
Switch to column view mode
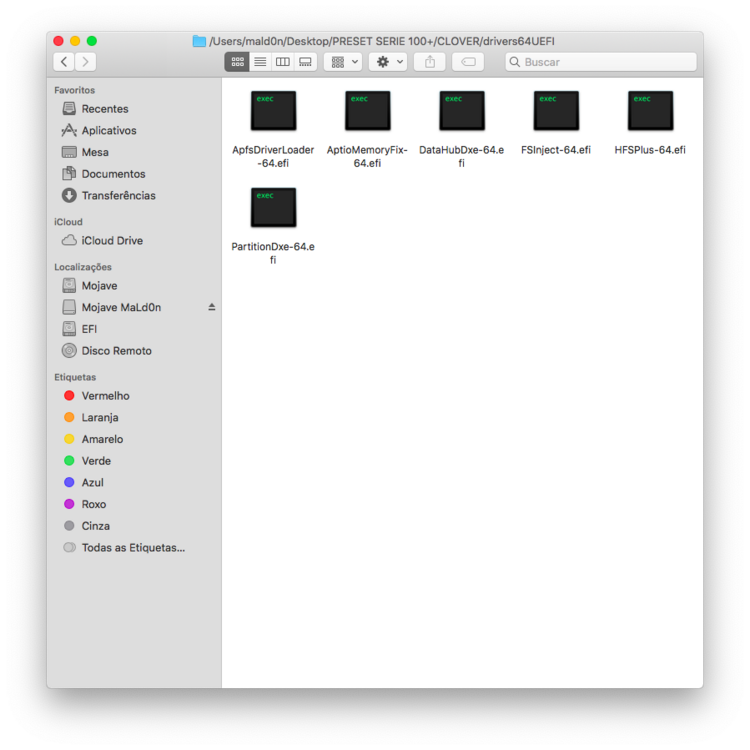(x=283, y=62)
